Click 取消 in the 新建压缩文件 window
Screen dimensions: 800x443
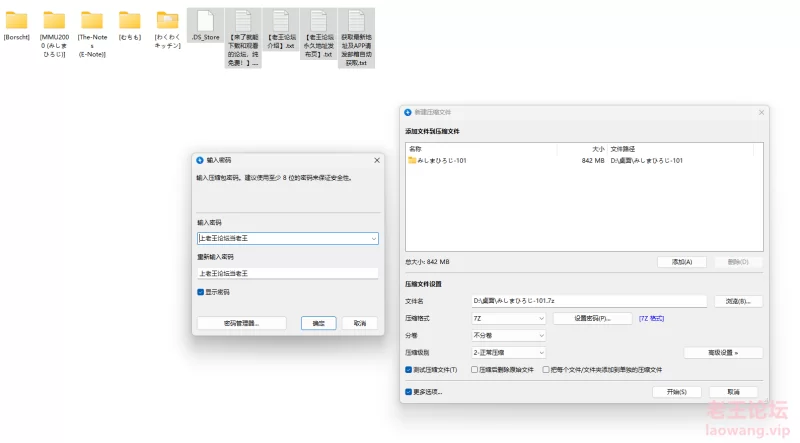[733, 392]
